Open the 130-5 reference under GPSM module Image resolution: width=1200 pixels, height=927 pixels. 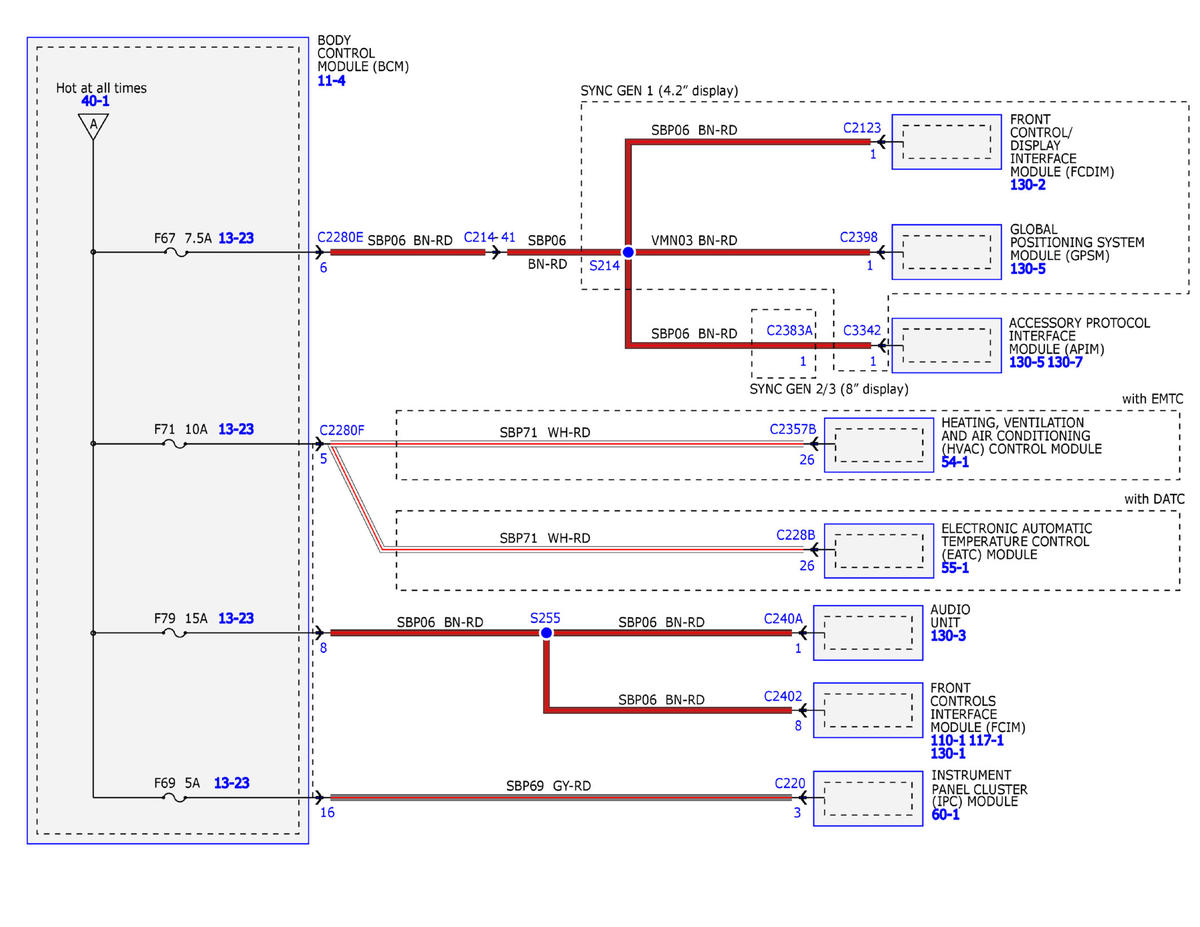(x=1028, y=269)
